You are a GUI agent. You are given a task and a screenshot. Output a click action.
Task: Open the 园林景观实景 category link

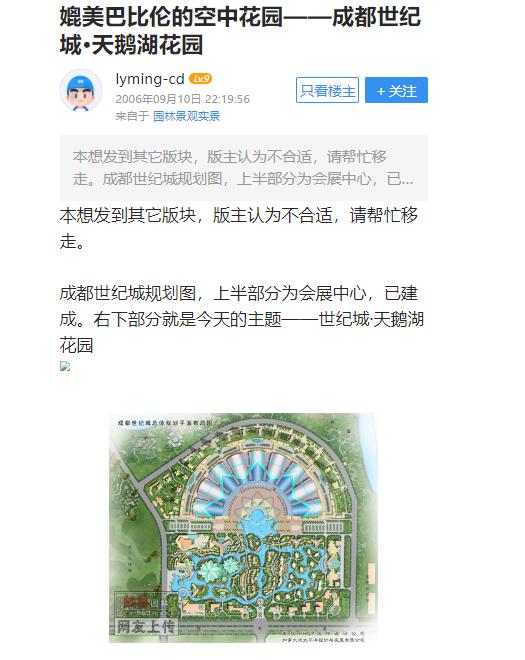tap(186, 116)
